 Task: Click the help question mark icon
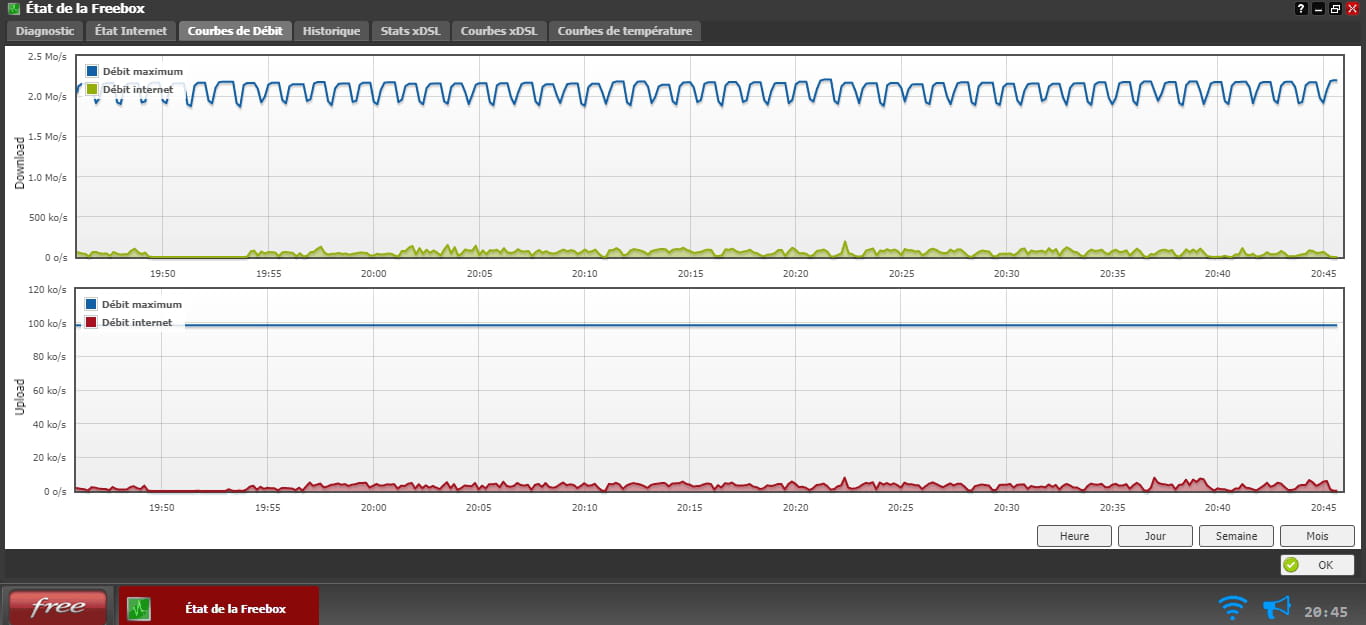coord(1301,9)
